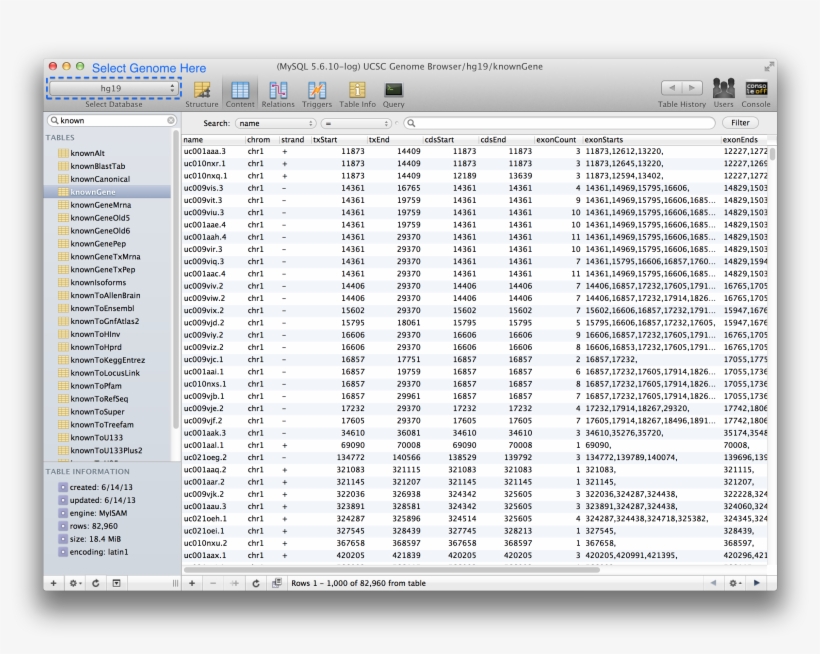Image resolution: width=820 pixels, height=654 pixels.
Task: Select the knownCanonical table
Action: [100, 179]
